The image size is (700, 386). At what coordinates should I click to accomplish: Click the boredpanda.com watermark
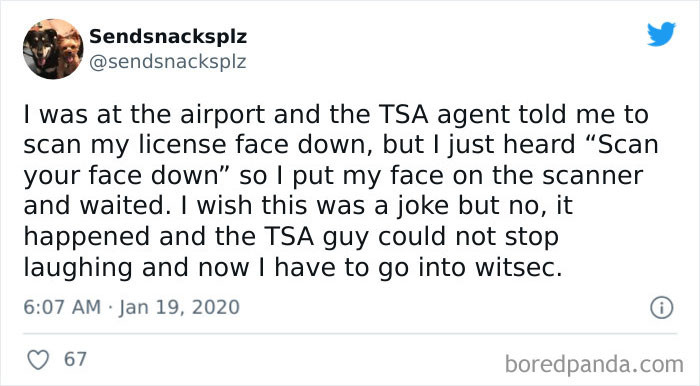click(x=594, y=364)
